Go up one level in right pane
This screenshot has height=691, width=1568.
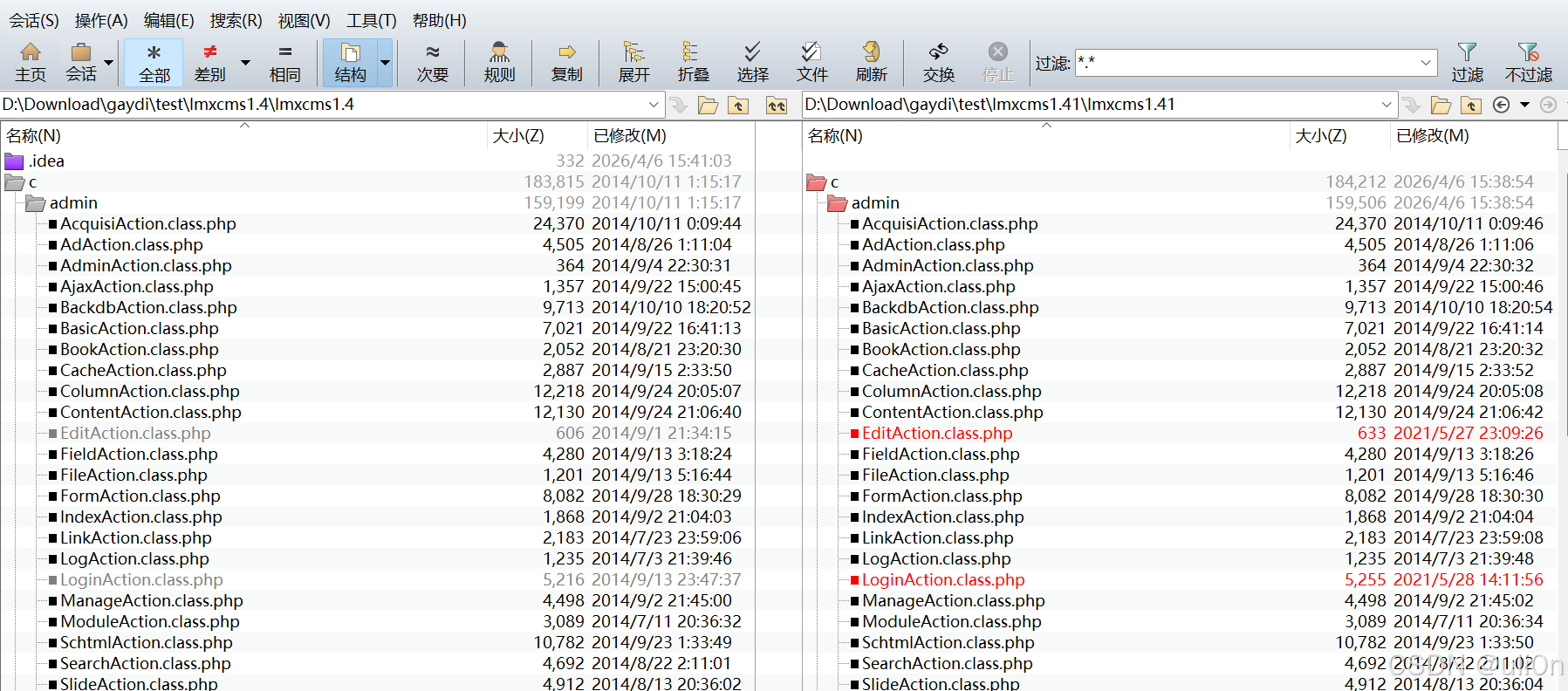pyautogui.click(x=1471, y=106)
